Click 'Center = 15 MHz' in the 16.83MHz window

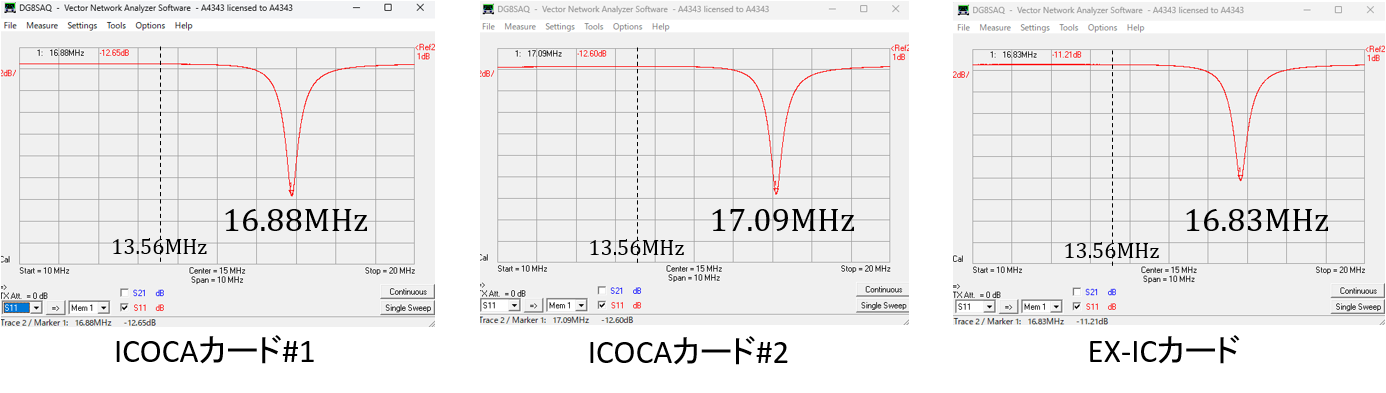click(x=1169, y=270)
